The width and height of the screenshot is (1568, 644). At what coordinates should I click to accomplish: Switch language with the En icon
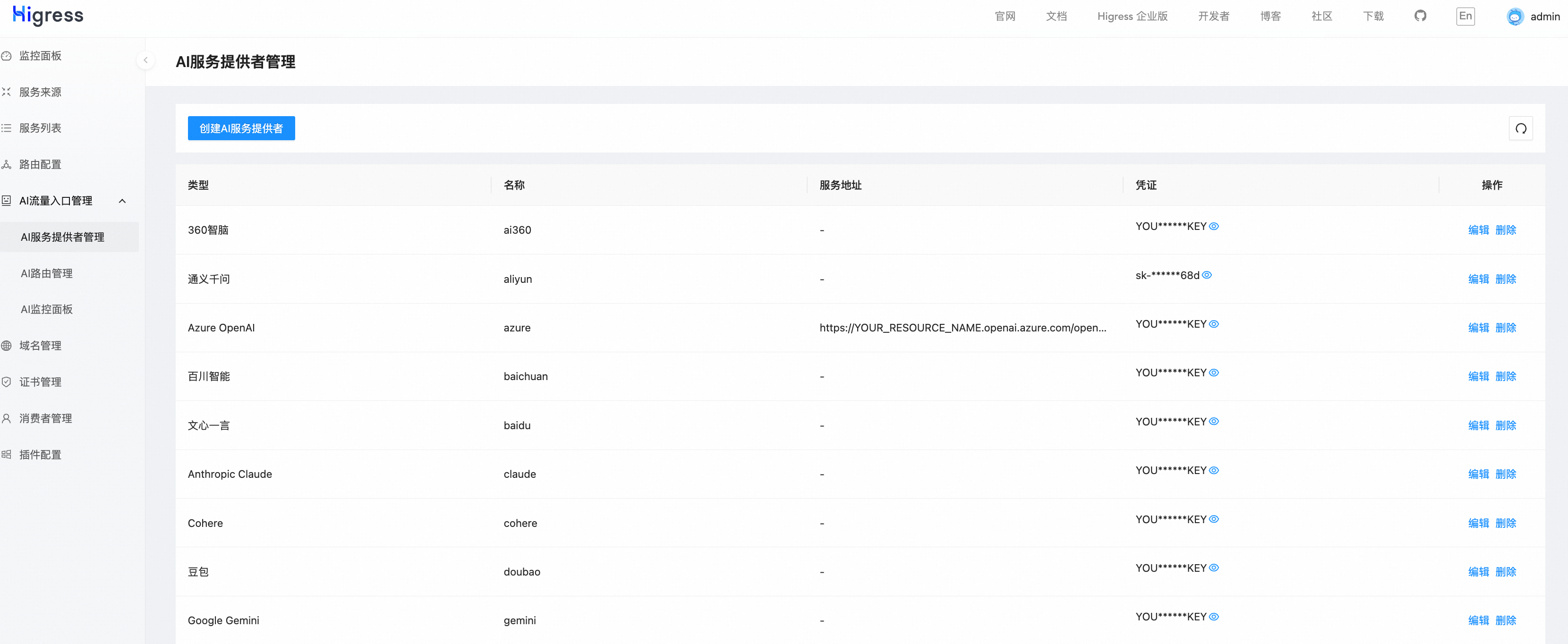tap(1465, 16)
